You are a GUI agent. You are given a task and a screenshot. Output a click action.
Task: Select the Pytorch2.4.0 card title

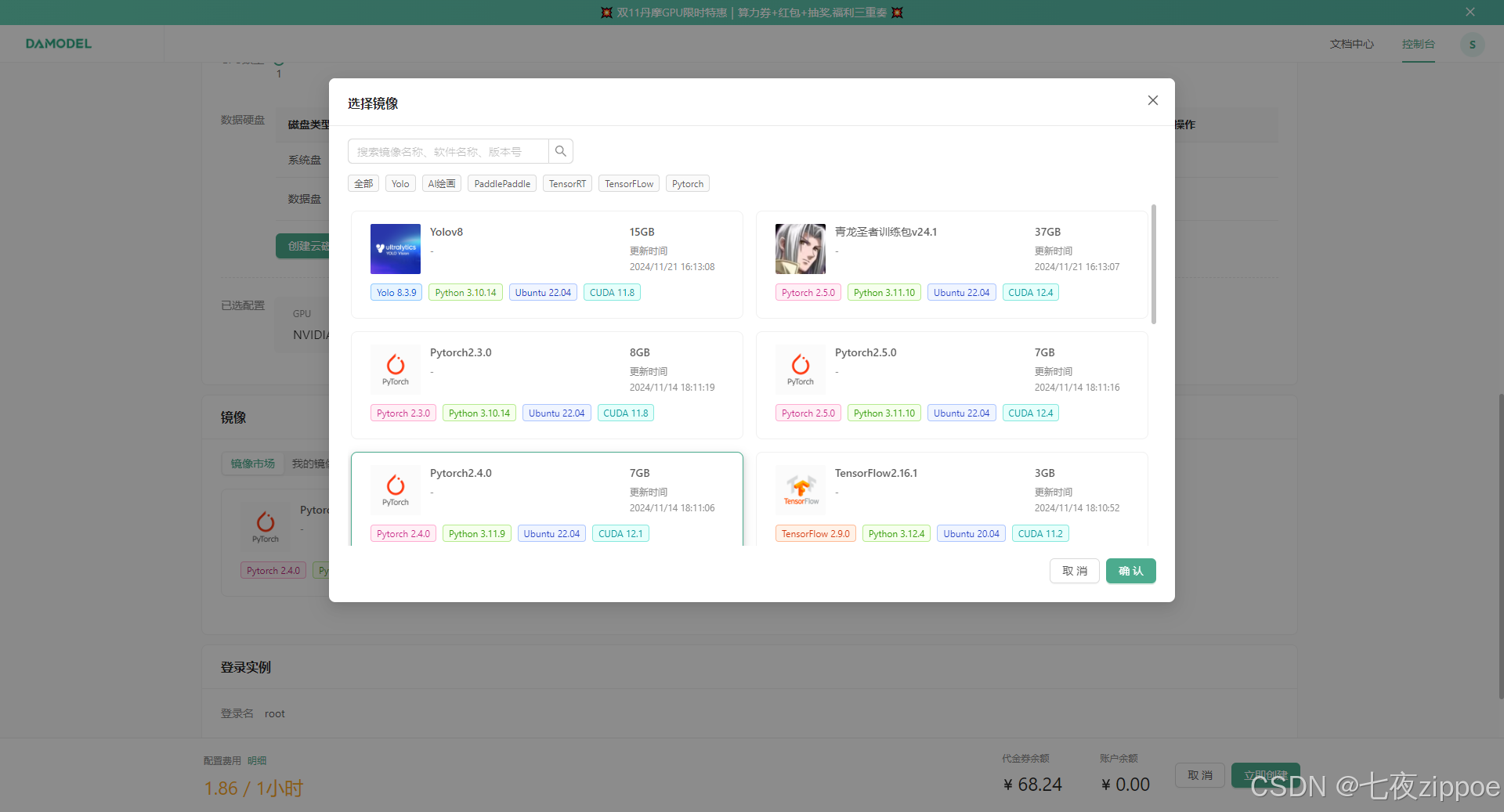(461, 473)
